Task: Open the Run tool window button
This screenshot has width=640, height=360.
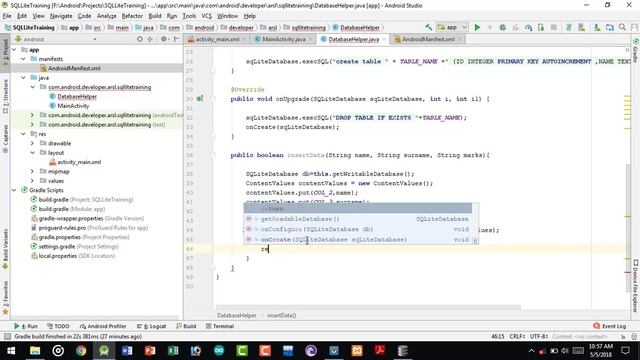Action: click(26, 326)
